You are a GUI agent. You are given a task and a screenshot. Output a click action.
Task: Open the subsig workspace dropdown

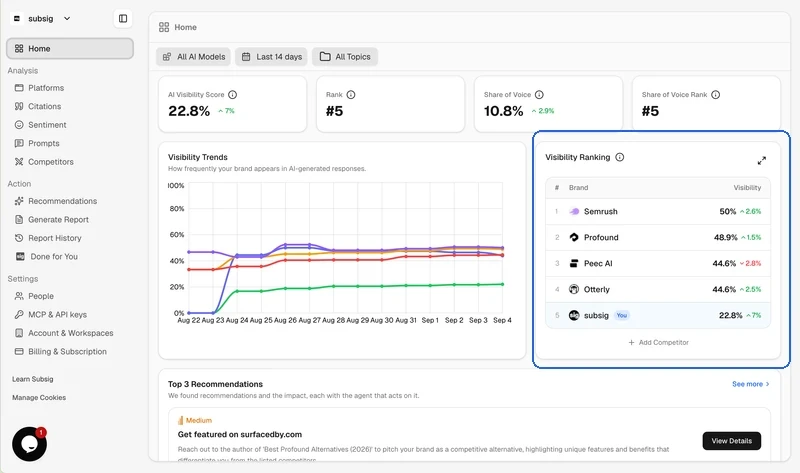[x=42, y=18]
